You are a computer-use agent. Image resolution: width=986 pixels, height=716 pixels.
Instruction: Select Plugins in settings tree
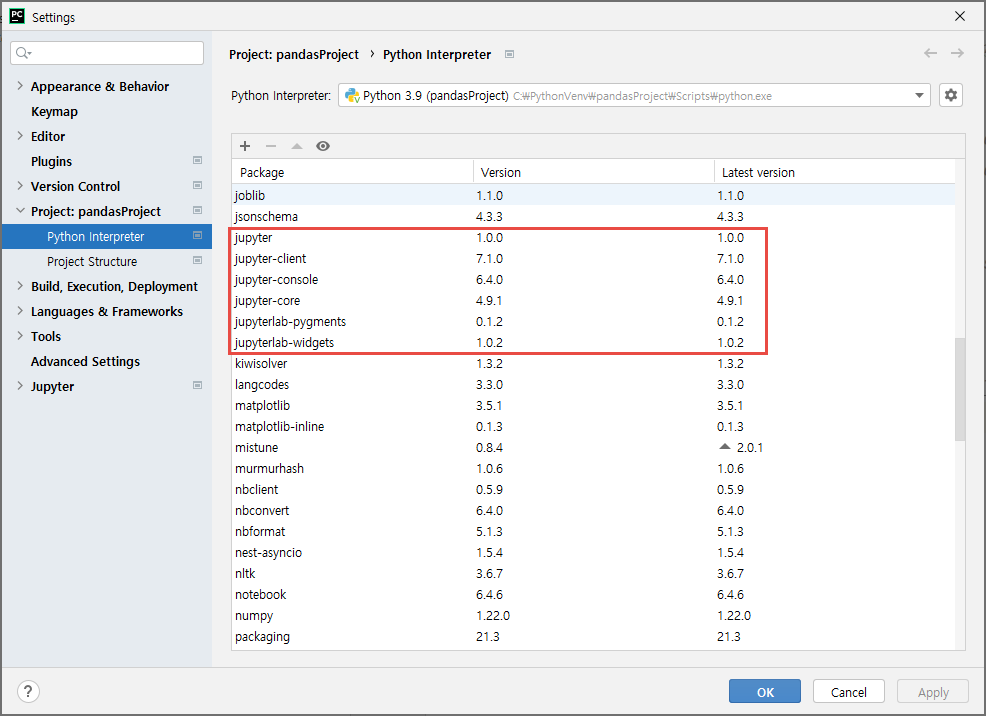[52, 162]
